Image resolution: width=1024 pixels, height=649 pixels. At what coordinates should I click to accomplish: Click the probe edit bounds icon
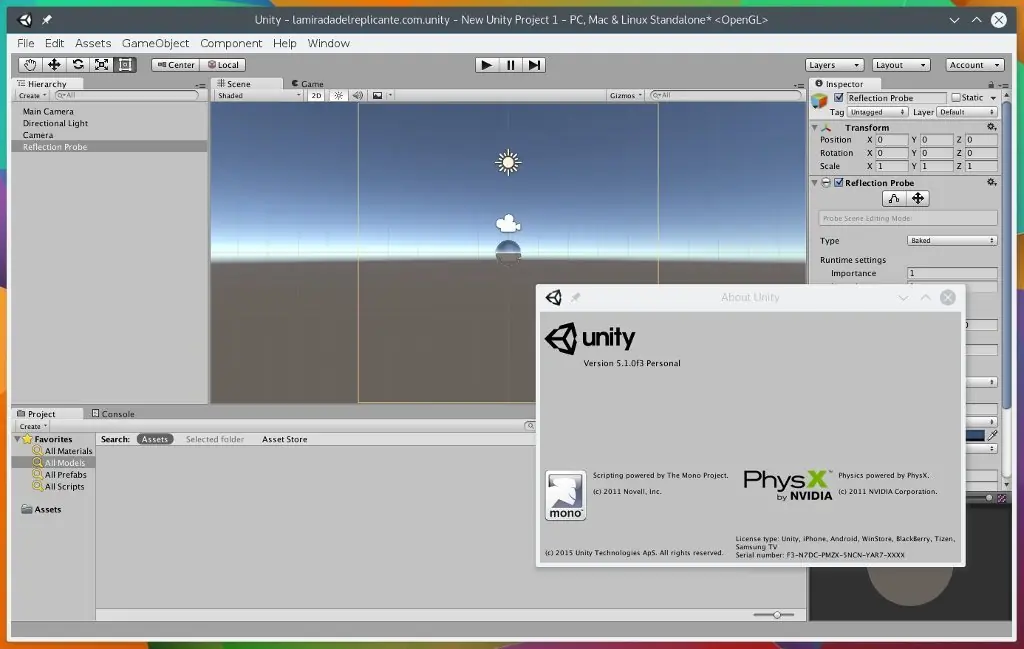(x=894, y=198)
